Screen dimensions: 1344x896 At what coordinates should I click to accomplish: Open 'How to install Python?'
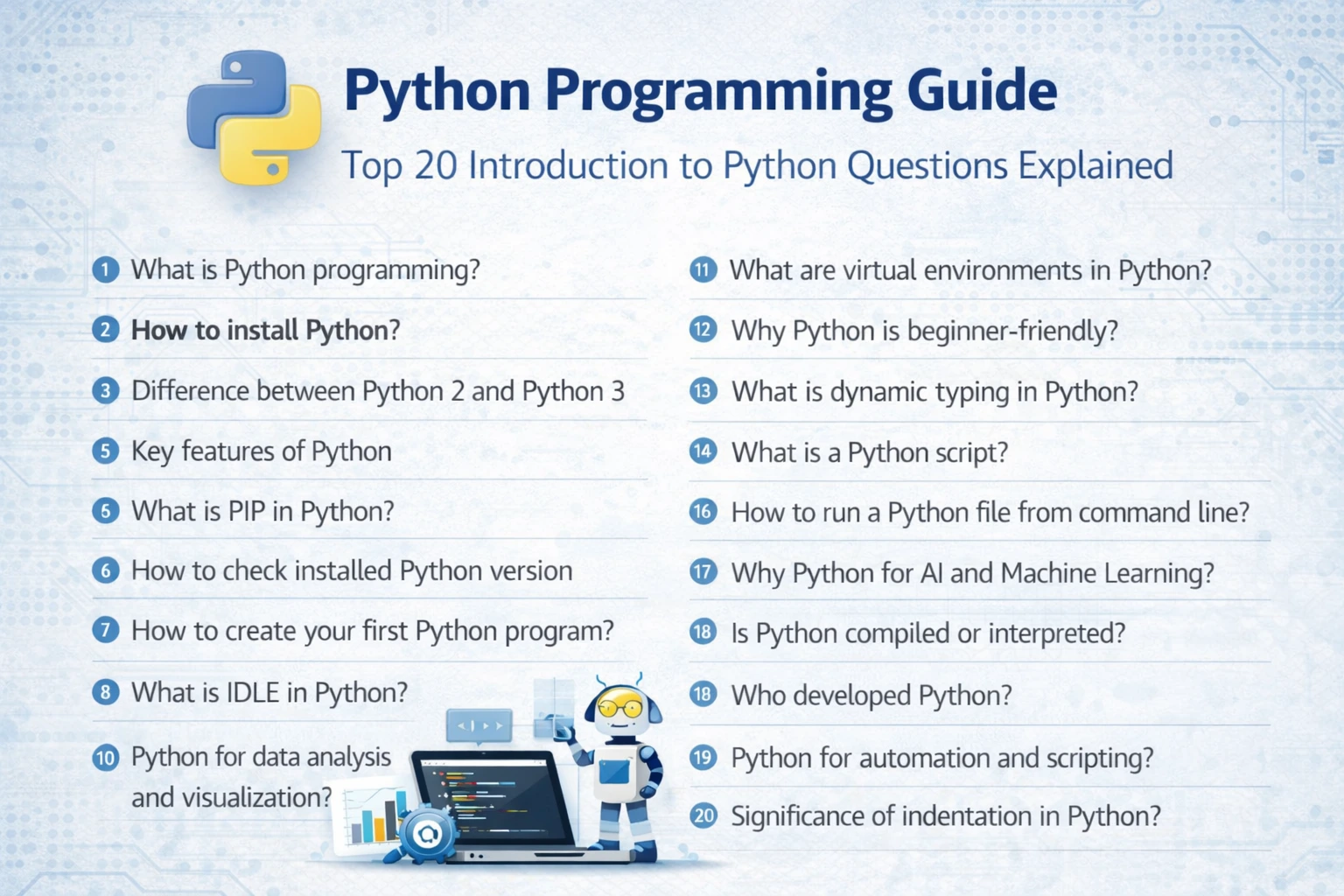pyautogui.click(x=265, y=330)
